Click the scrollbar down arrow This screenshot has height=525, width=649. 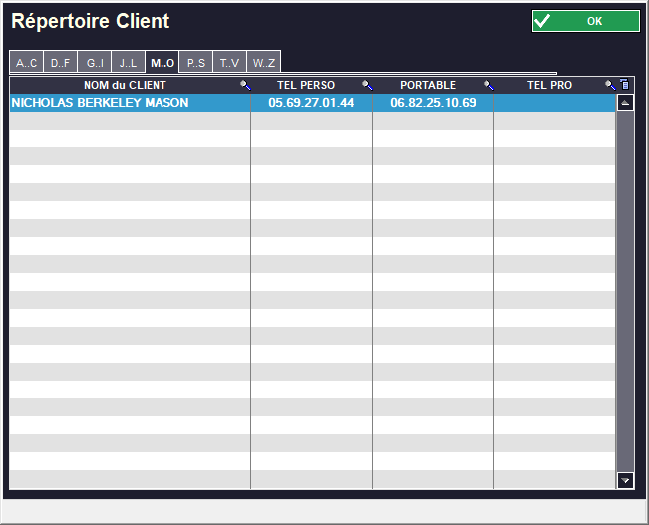pyautogui.click(x=626, y=481)
